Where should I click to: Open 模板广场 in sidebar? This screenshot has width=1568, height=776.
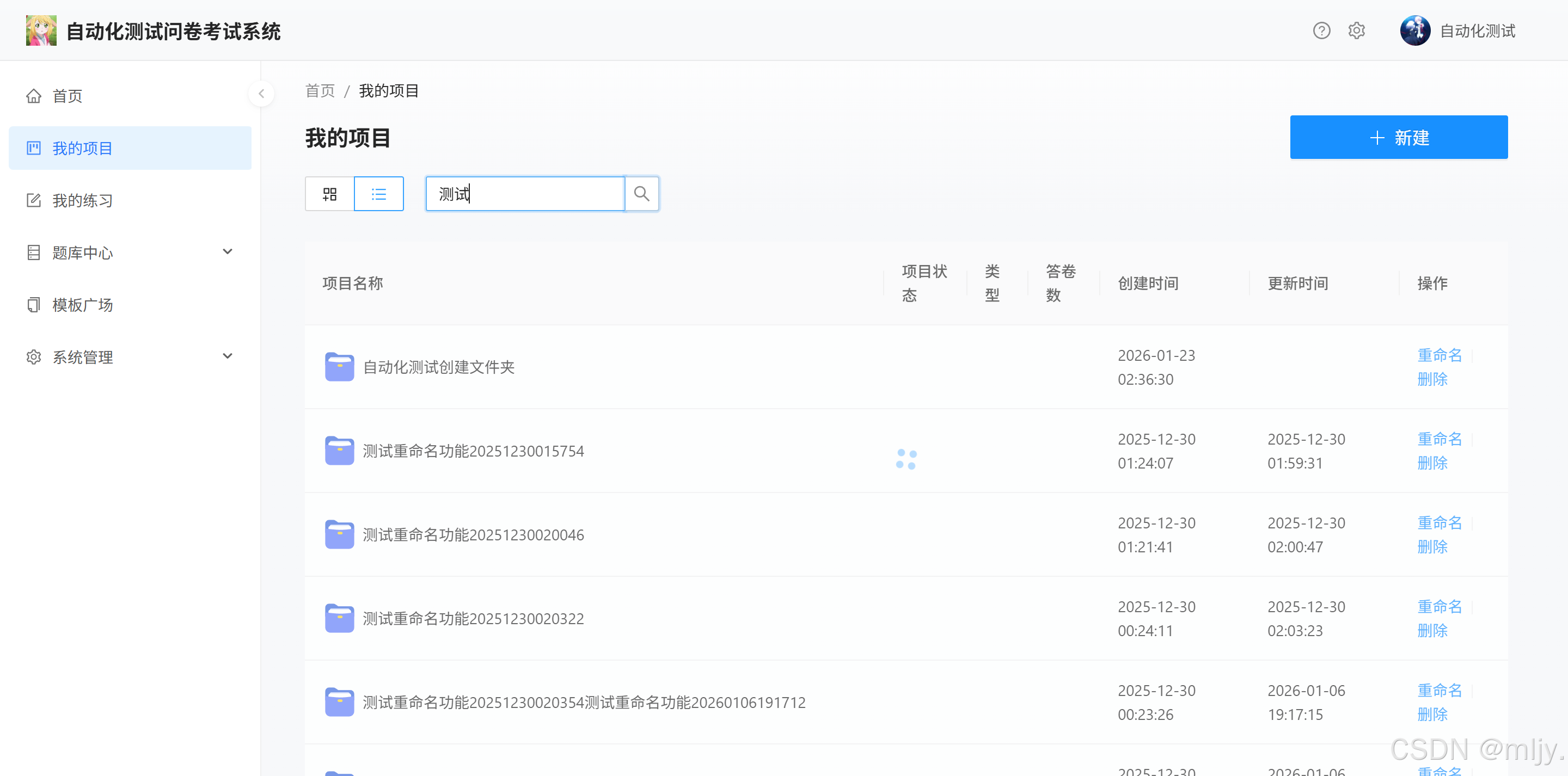(83, 305)
